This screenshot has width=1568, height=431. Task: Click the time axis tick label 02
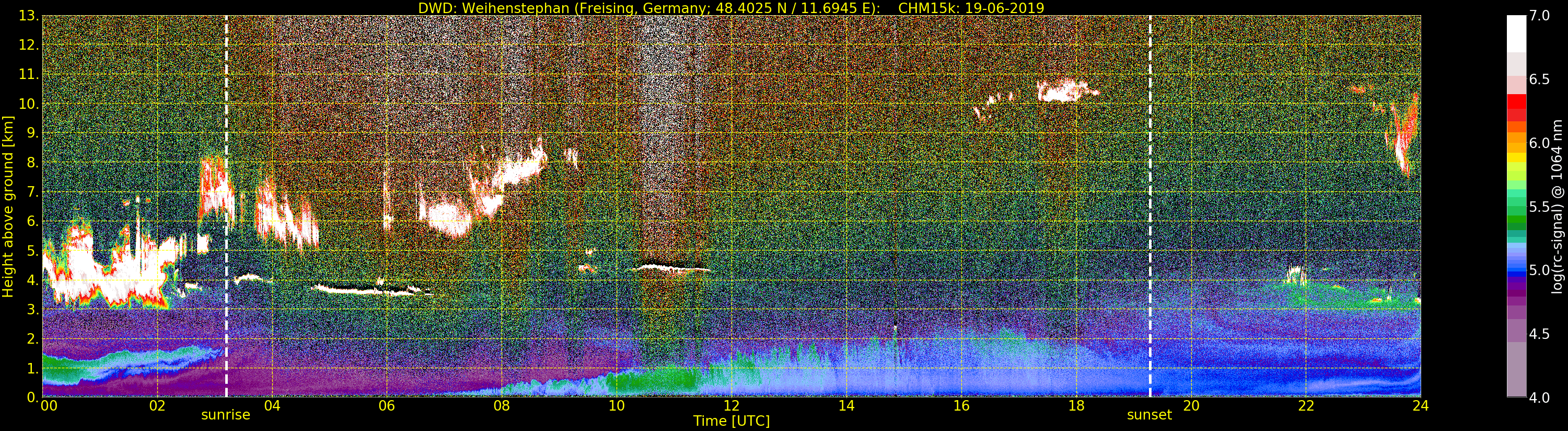coord(157,406)
